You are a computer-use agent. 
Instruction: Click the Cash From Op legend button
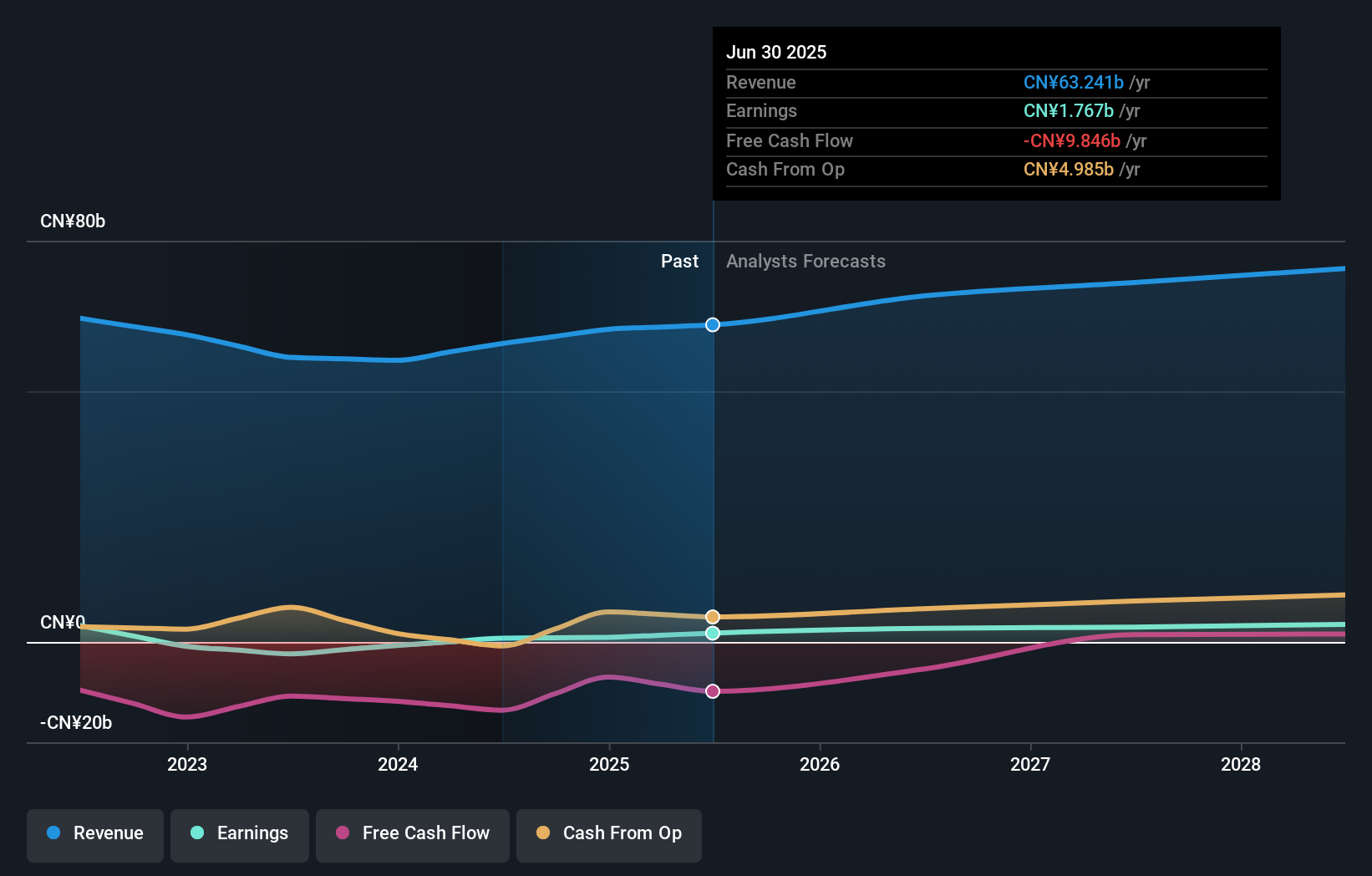tap(608, 835)
